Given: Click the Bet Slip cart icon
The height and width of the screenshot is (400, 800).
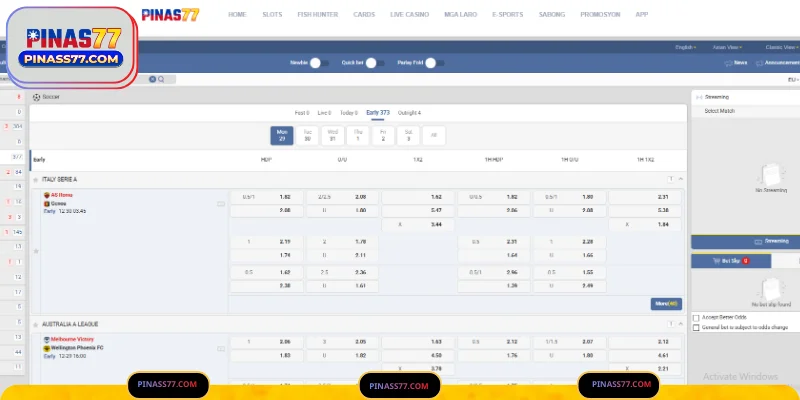Looking at the screenshot, I should click(x=716, y=261).
